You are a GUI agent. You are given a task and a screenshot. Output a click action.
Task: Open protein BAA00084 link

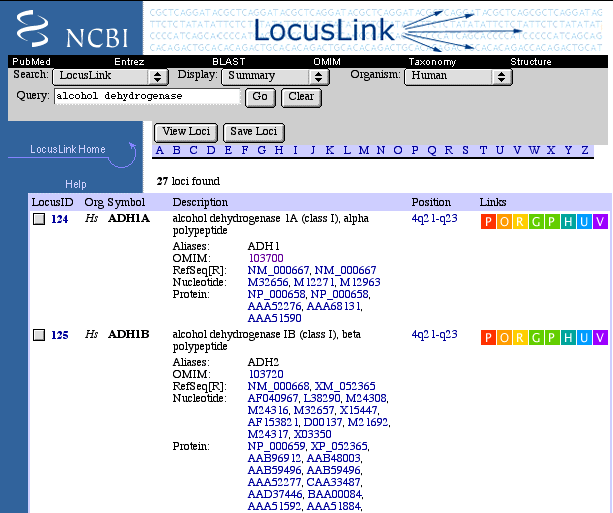(x=335, y=494)
